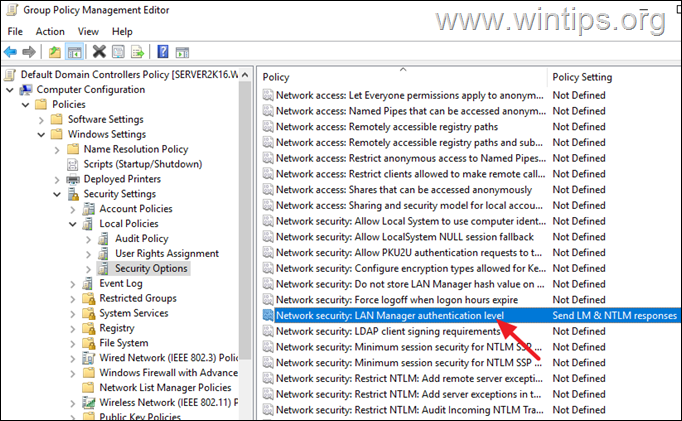This screenshot has height=421, width=682.
Task: Click the Audit Policy node icon
Action: pyautogui.click(x=104, y=239)
